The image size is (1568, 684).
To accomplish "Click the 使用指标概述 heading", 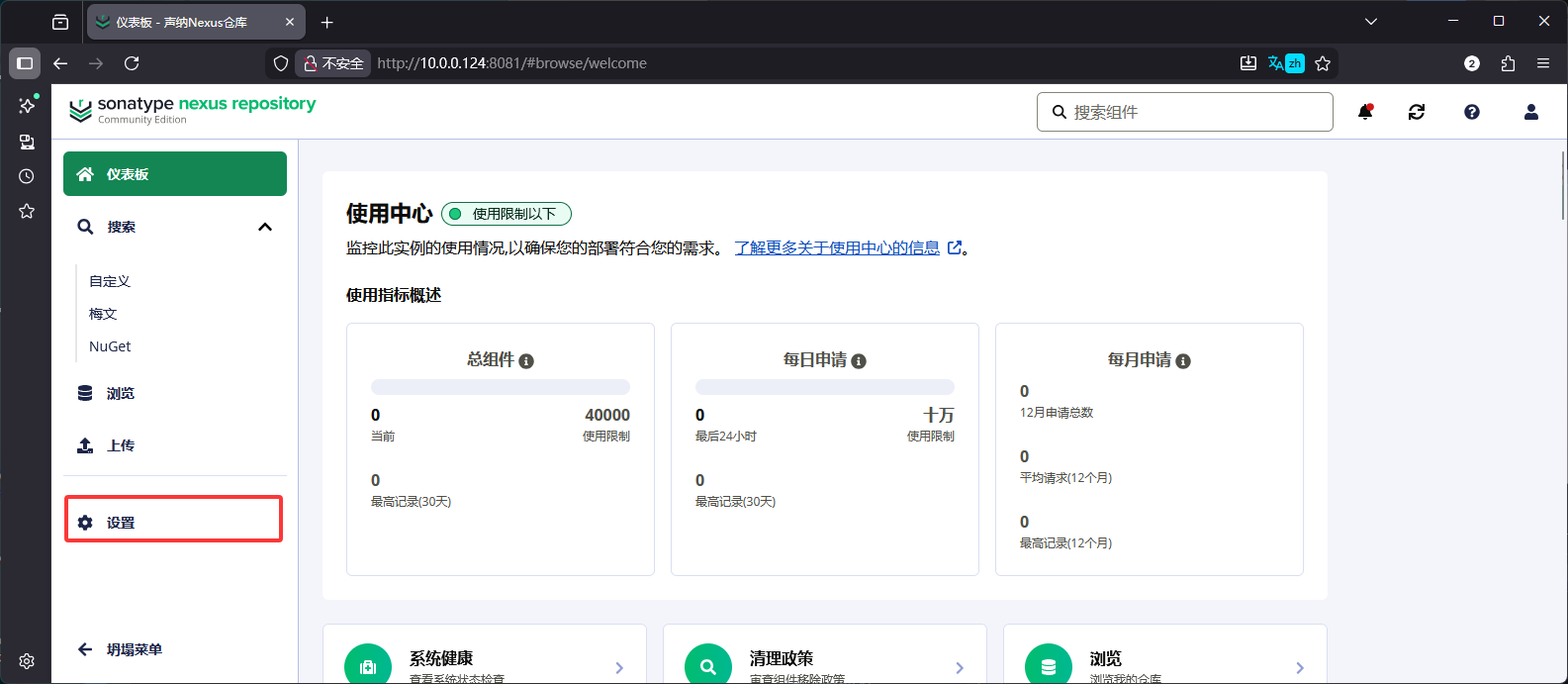I will pos(394,295).
